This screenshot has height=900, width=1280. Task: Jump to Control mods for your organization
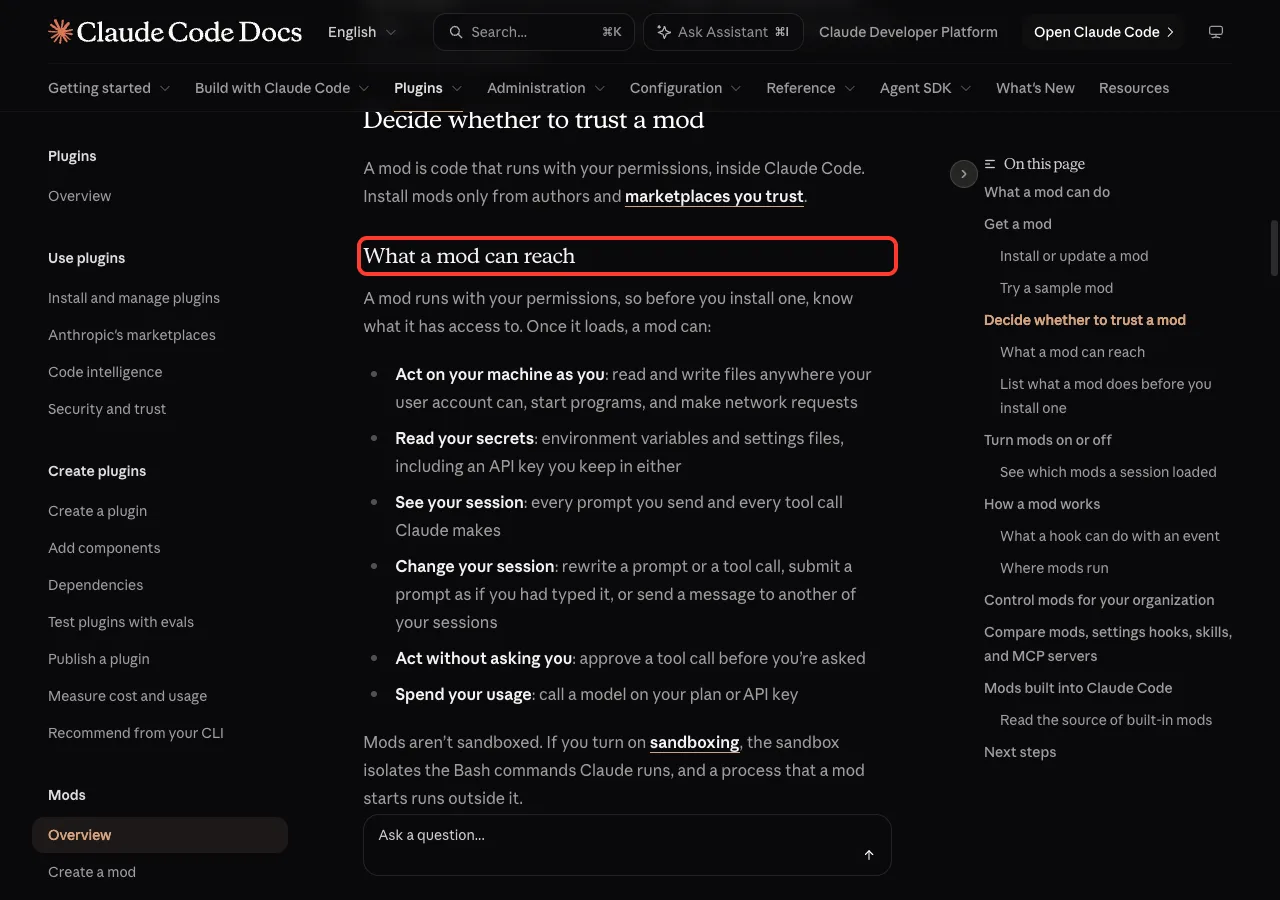point(1099,600)
